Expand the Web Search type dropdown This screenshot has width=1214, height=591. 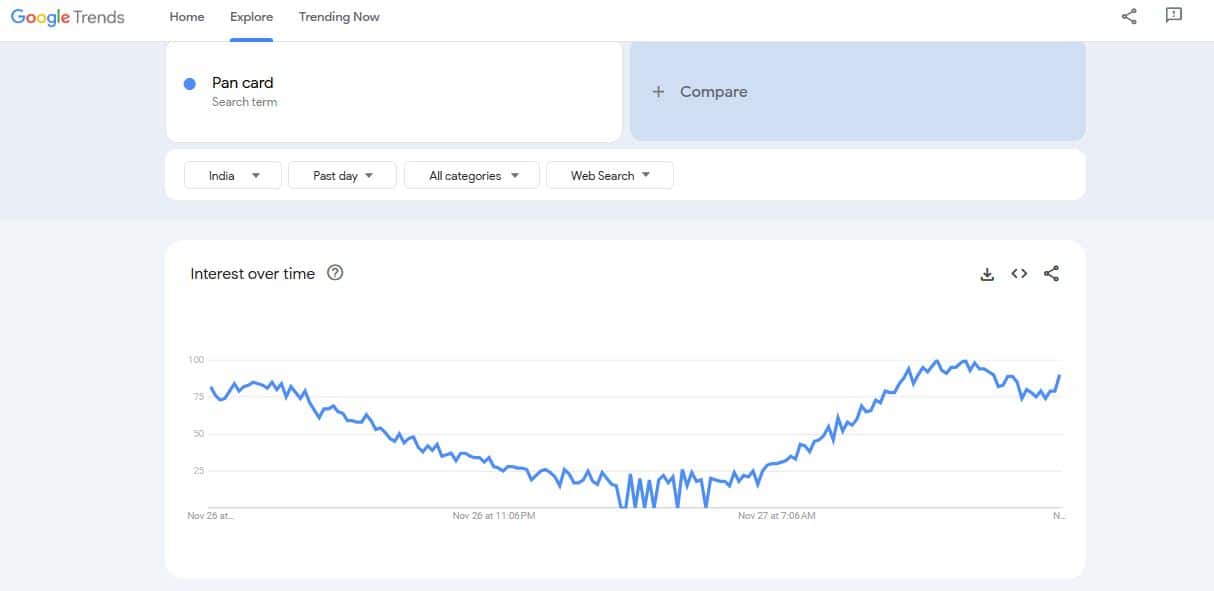click(x=610, y=176)
